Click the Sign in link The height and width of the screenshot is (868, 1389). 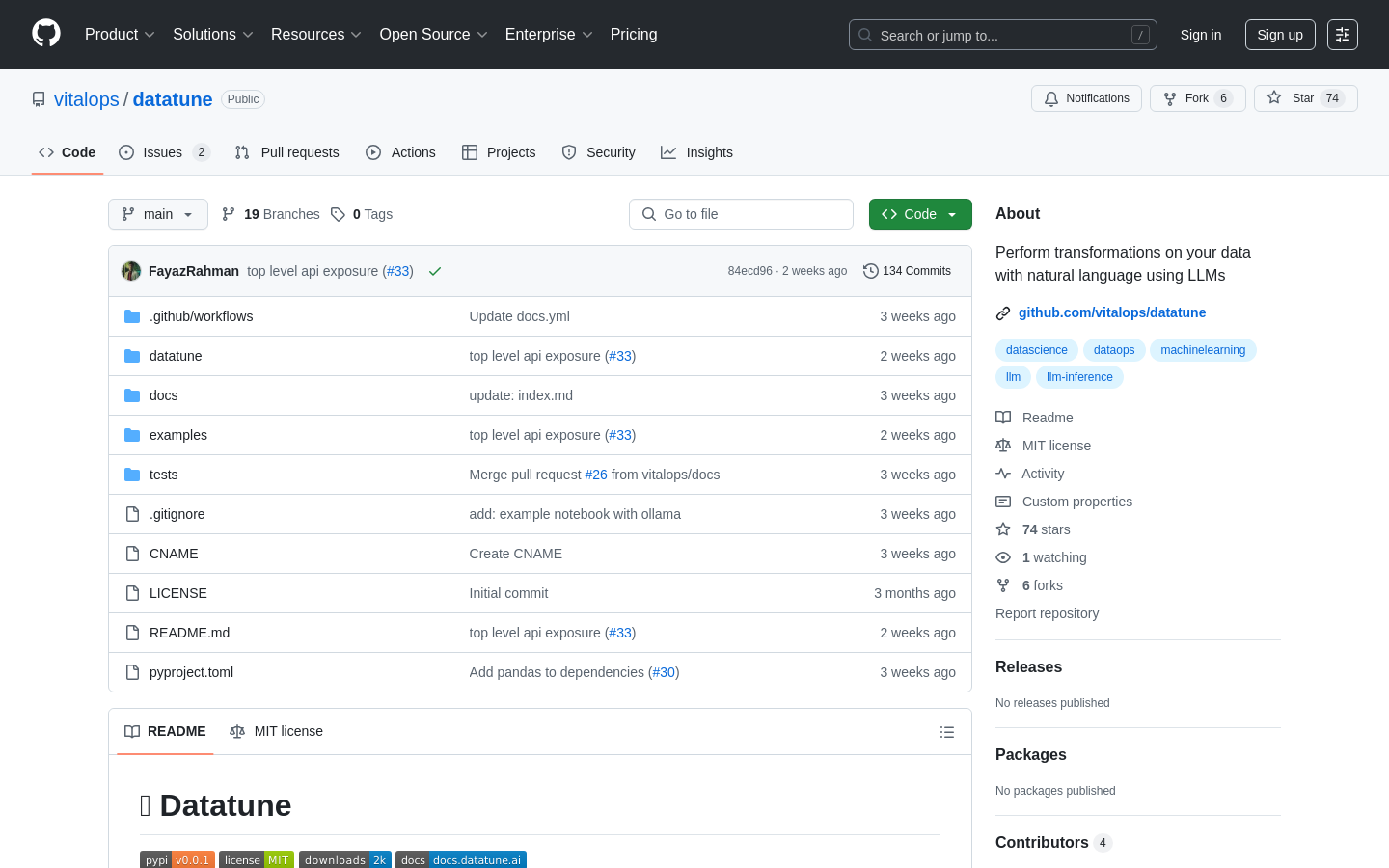[1201, 35]
